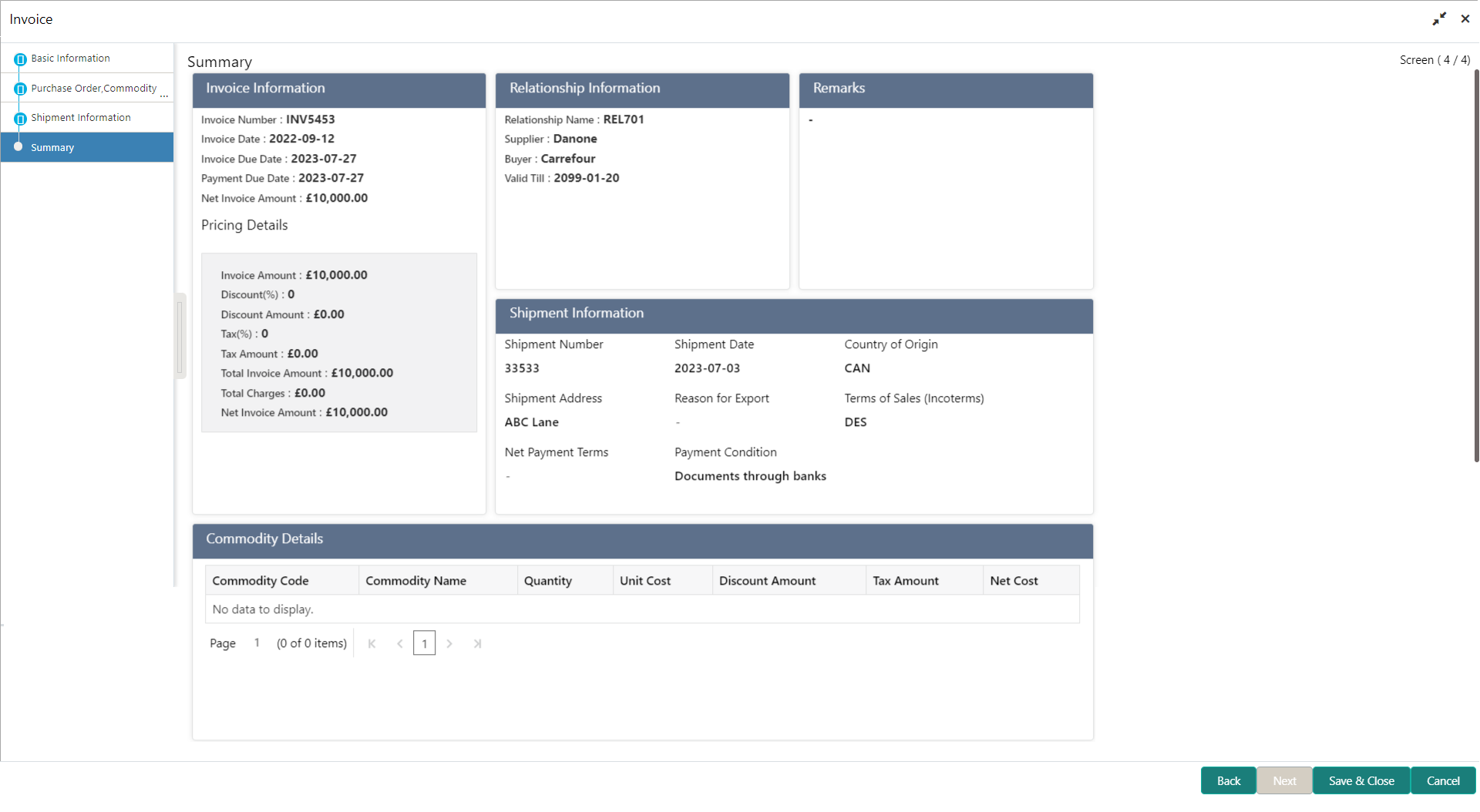Viewport: 1480px width, 812px height.
Task: Sort by Commodity Code column
Action: tap(282, 581)
